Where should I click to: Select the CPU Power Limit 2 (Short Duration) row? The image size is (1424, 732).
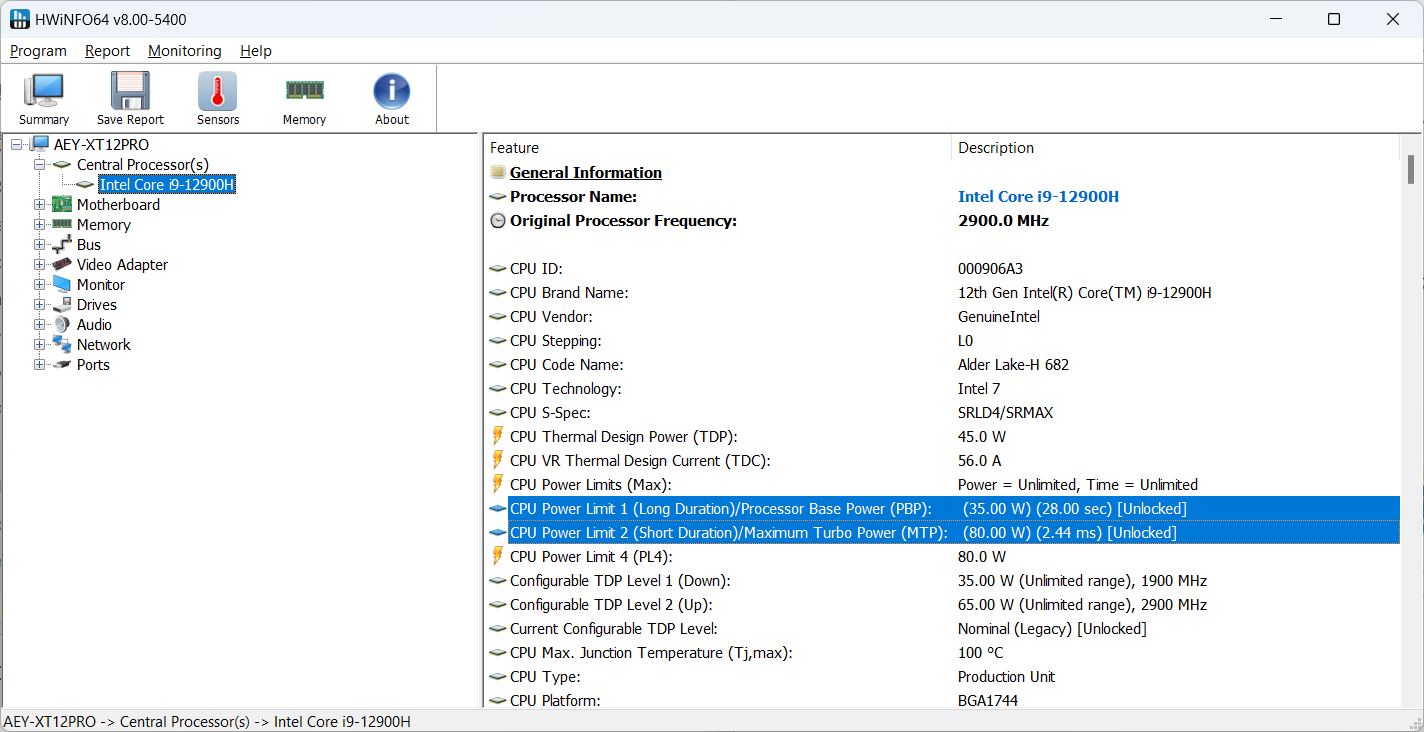(x=942, y=533)
